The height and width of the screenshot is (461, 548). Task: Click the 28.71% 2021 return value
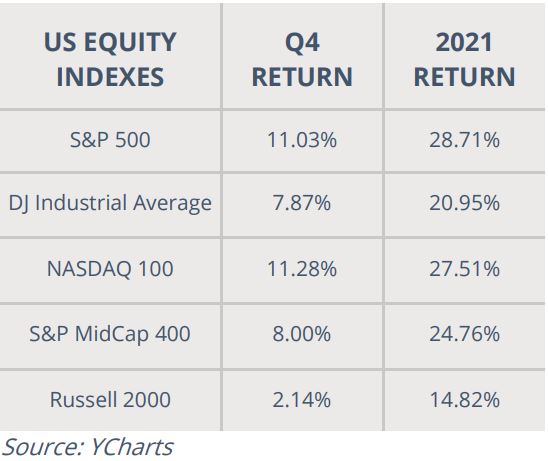464,140
